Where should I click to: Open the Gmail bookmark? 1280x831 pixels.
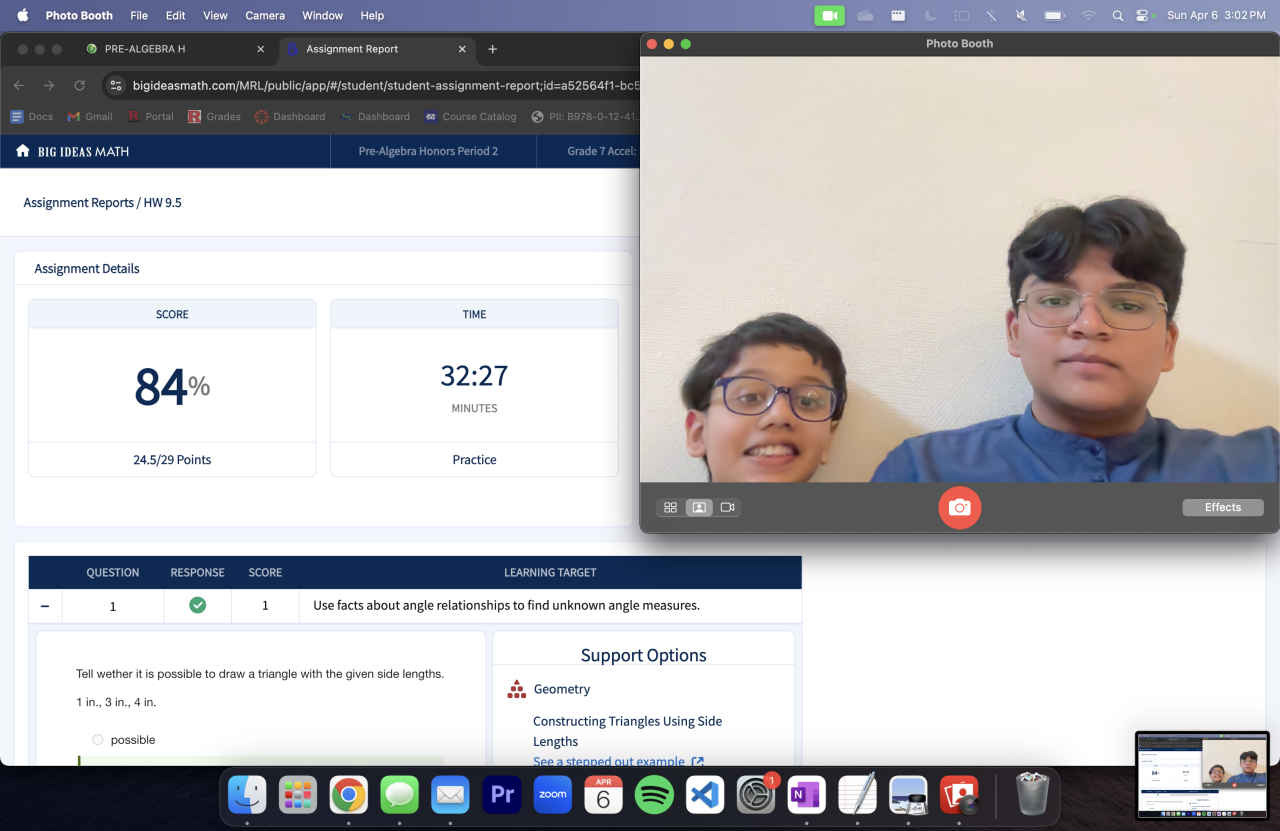[x=90, y=117]
